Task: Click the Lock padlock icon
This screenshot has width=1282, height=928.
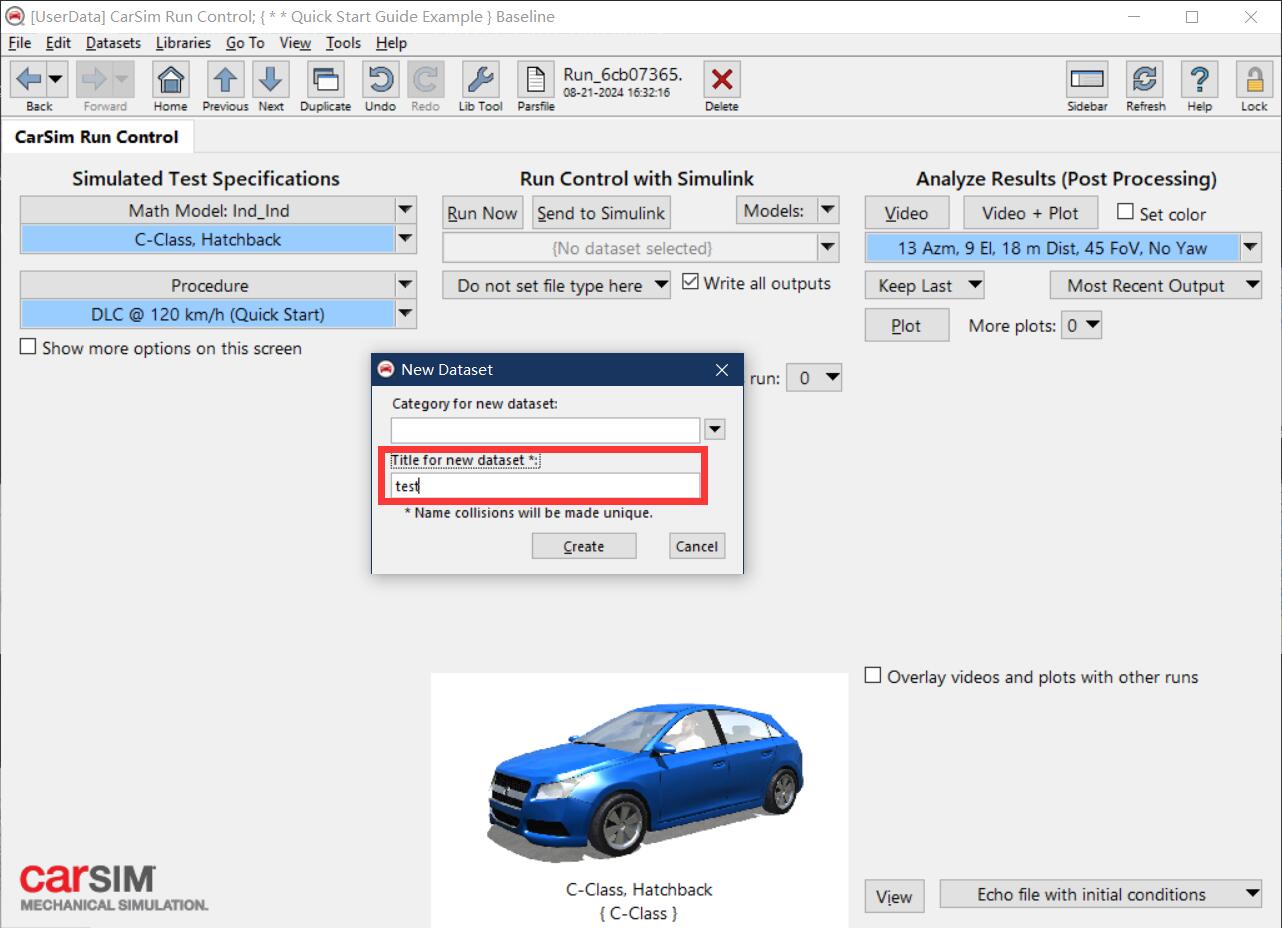Action: click(x=1254, y=79)
